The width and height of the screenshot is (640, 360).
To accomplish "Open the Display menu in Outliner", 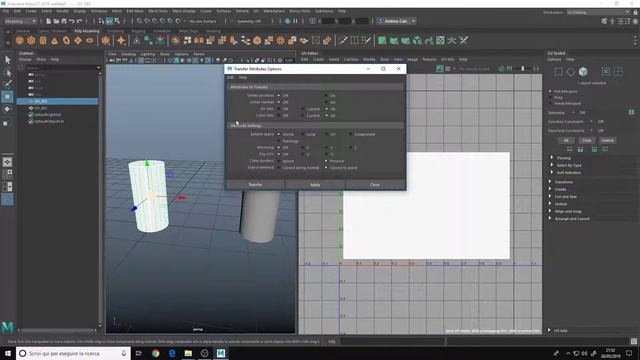I will [x=25, y=60].
